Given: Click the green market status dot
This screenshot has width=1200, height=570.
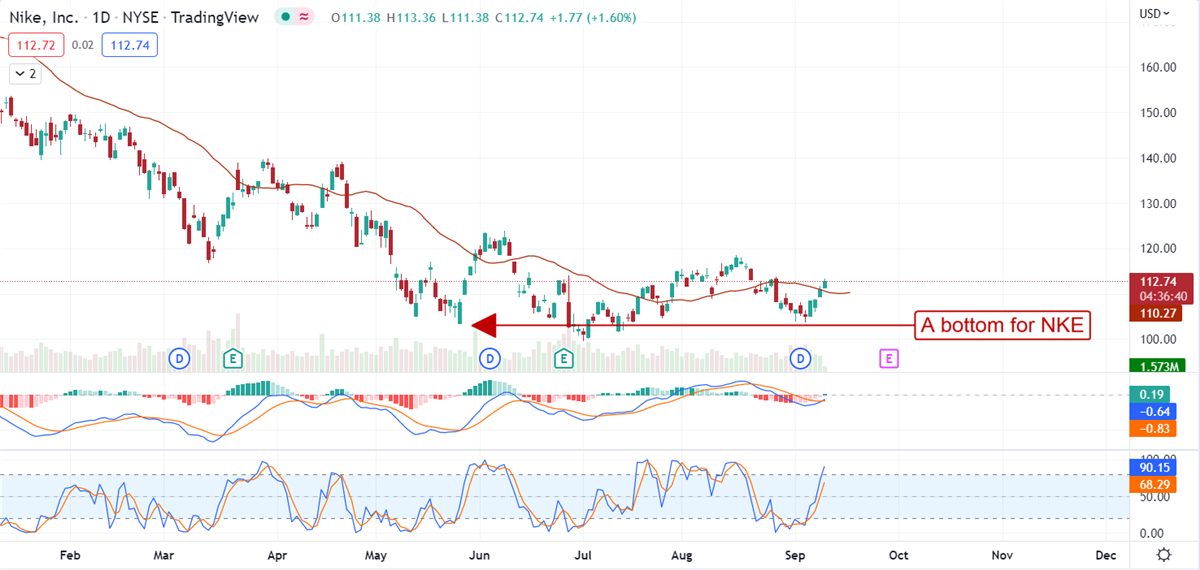Looking at the screenshot, I should 287,17.
